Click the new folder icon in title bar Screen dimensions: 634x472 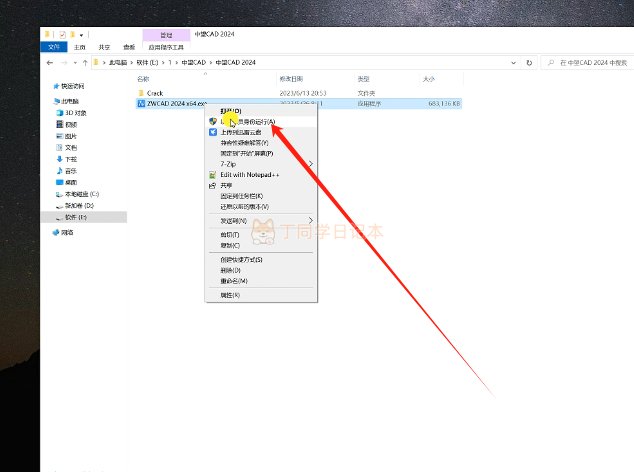[x=73, y=35]
